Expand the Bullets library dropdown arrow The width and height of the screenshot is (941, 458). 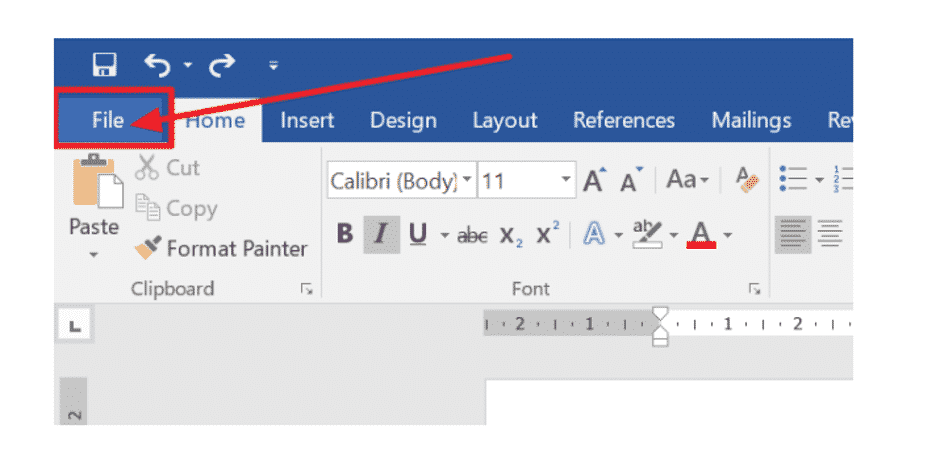tap(819, 179)
